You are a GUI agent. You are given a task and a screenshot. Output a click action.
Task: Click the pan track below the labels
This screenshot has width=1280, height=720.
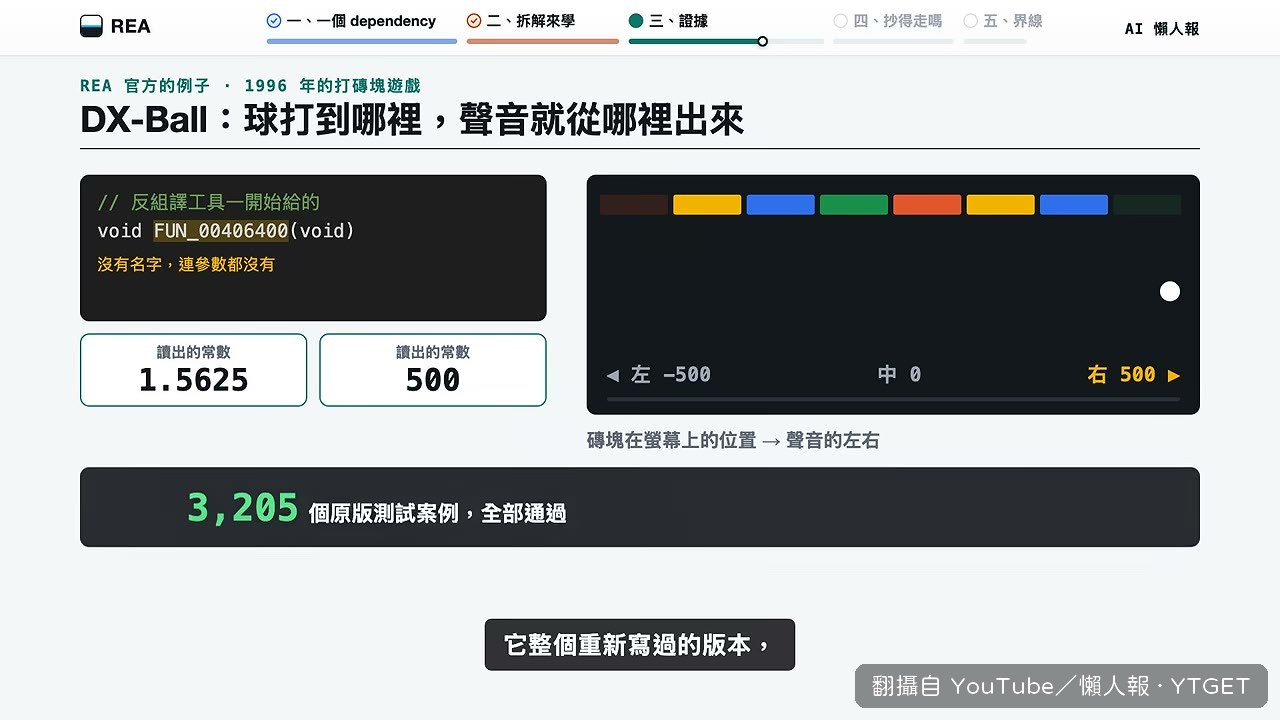point(893,399)
